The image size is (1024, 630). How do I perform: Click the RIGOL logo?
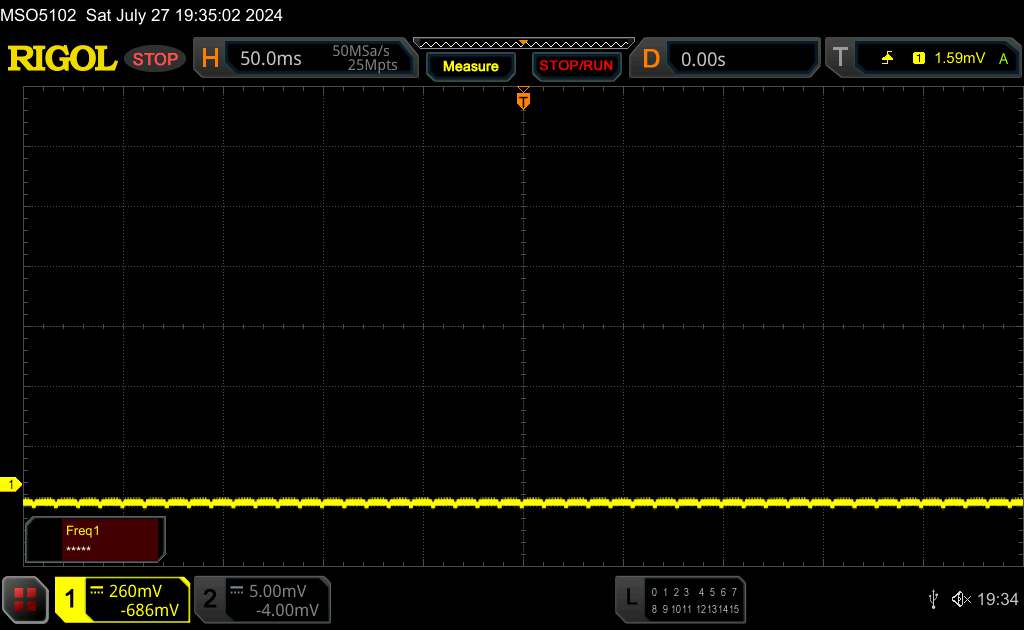tap(62, 59)
